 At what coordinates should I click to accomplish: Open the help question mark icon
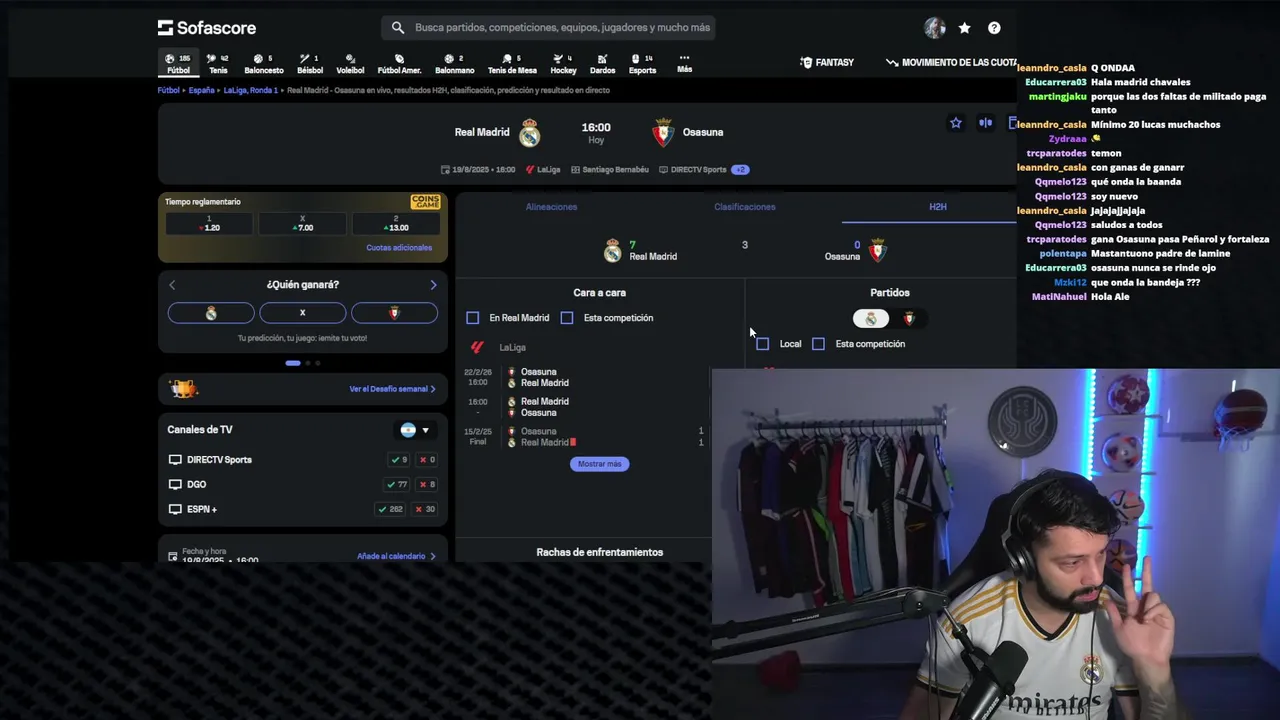(x=994, y=28)
